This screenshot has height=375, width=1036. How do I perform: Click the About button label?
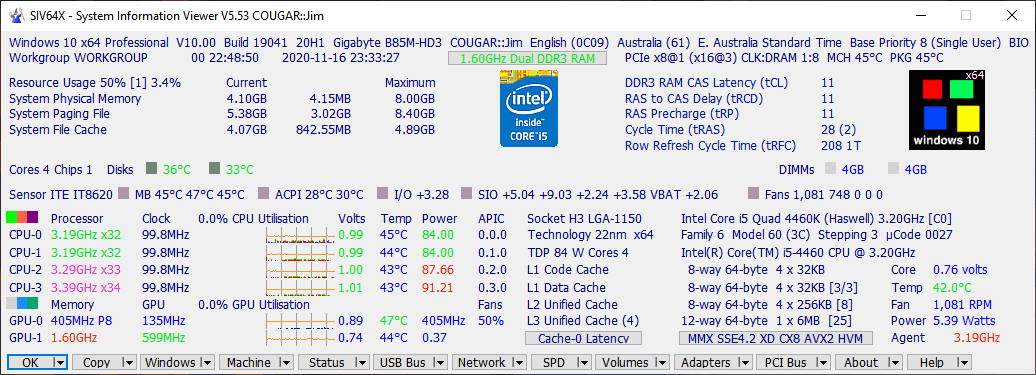[x=862, y=362]
